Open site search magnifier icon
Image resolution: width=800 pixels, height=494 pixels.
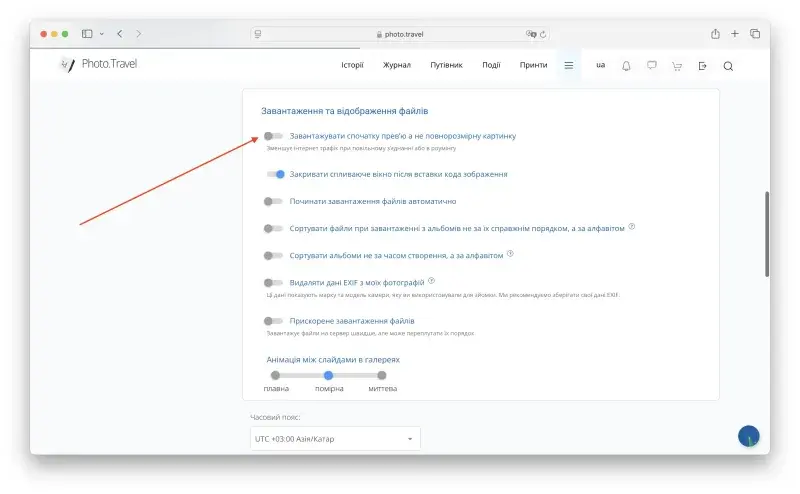pos(728,66)
